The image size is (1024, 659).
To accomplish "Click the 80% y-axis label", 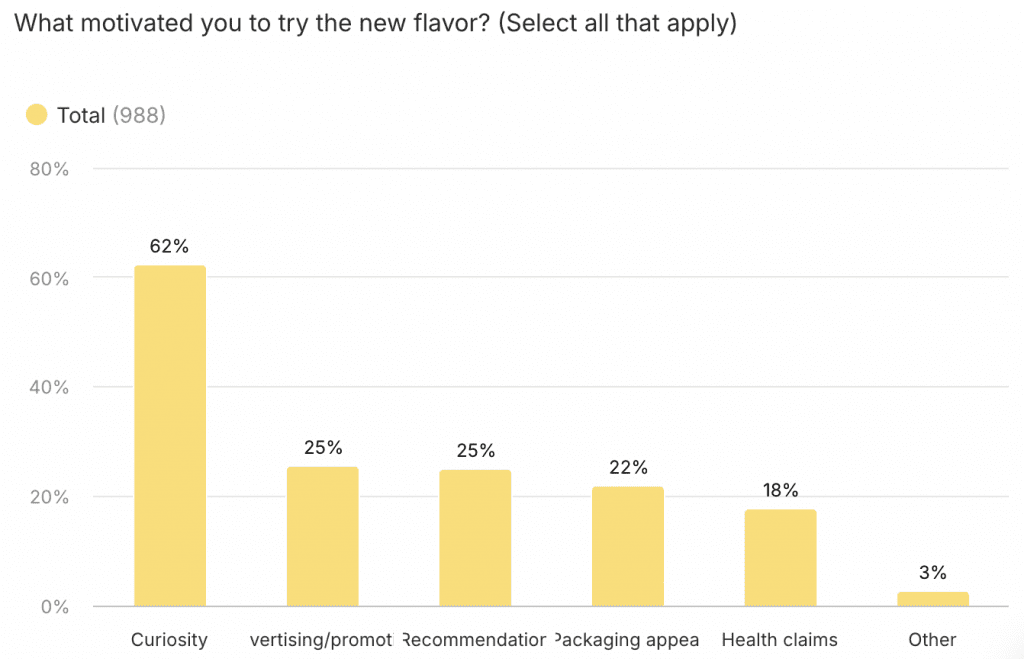I will point(47,169).
